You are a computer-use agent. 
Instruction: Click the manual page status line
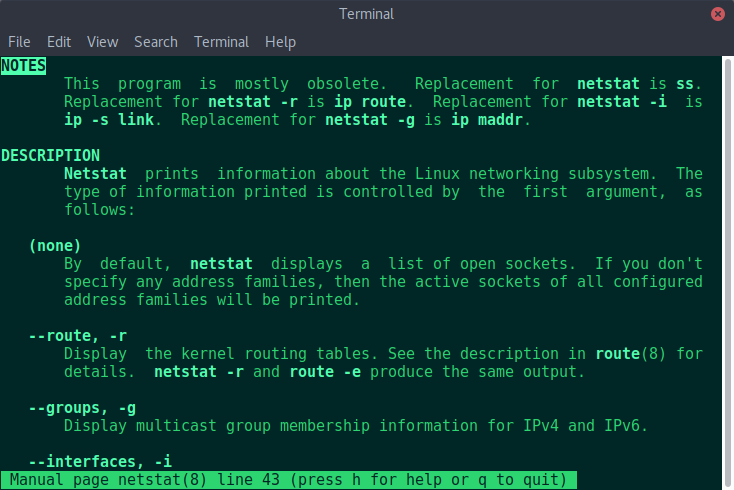288,480
